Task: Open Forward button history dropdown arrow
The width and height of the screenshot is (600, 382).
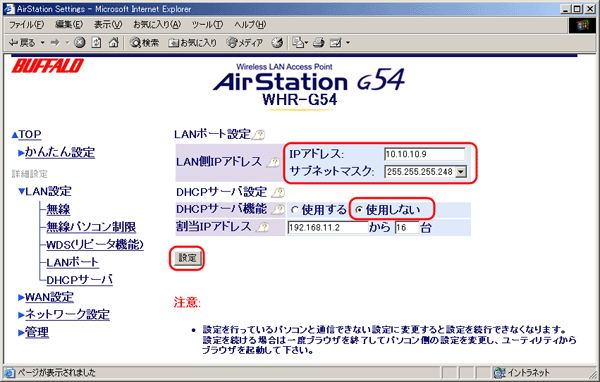Action: click(x=67, y=42)
